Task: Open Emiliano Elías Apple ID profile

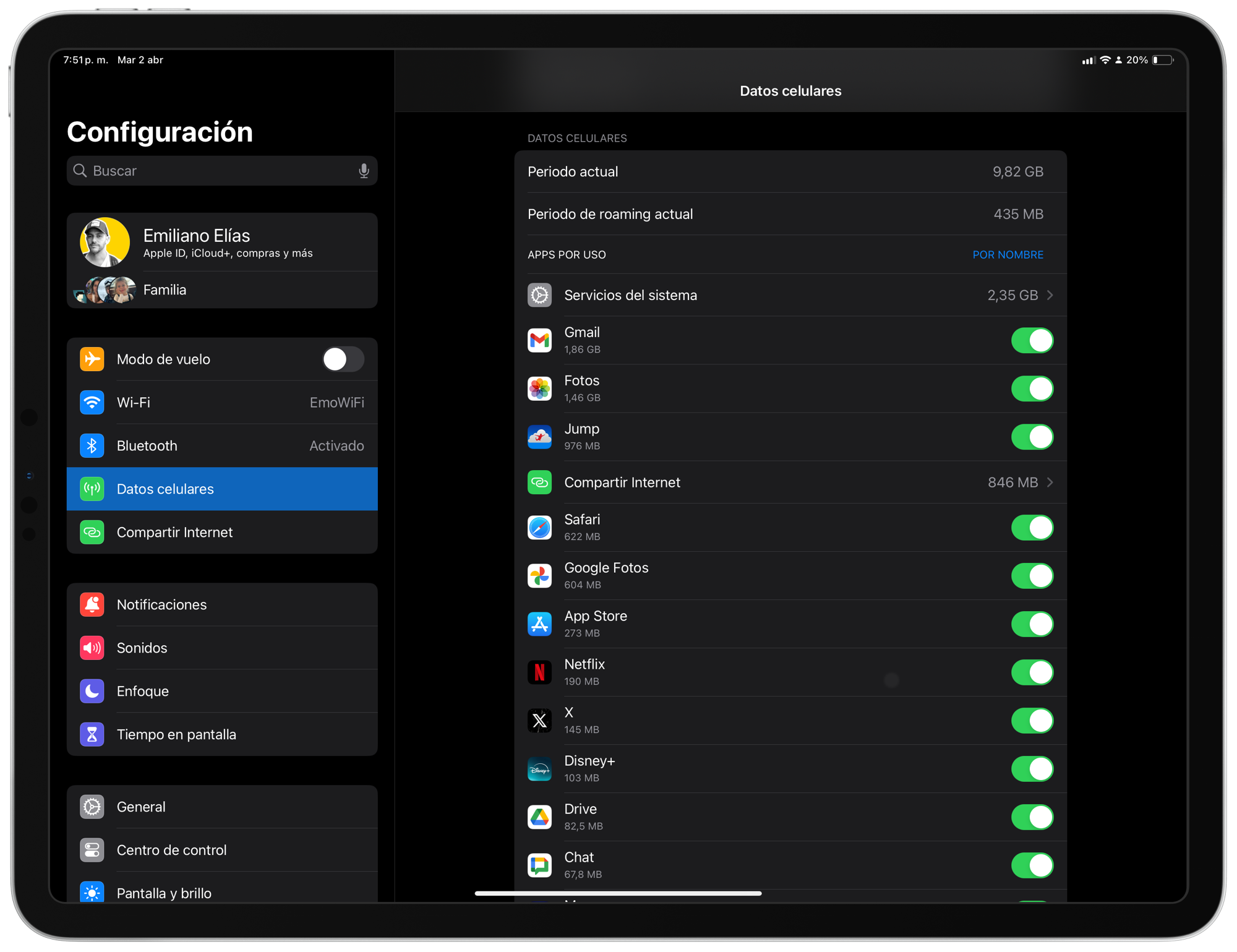Action: pos(222,242)
